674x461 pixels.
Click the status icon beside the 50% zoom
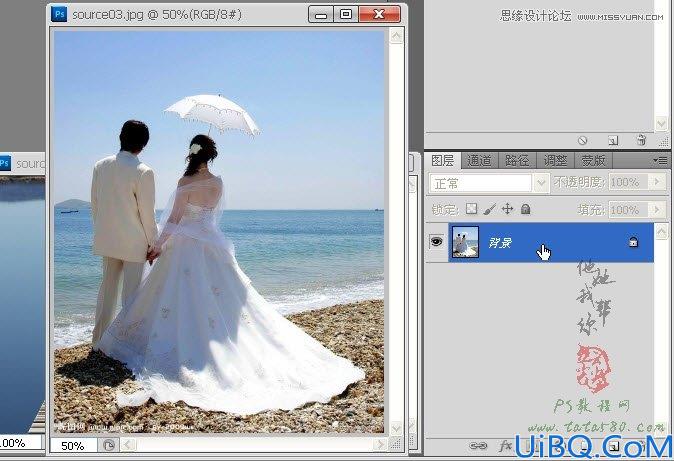click(x=109, y=445)
